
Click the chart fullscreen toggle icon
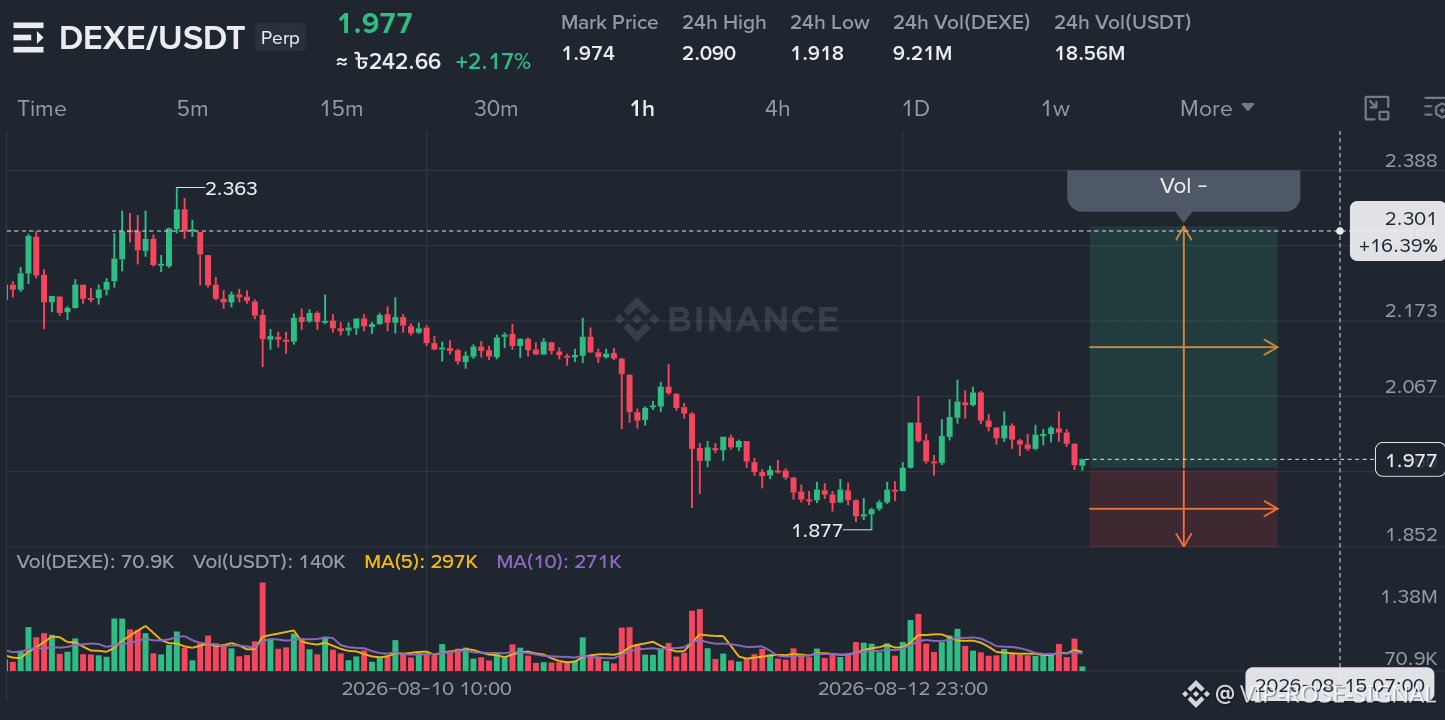[x=1377, y=108]
